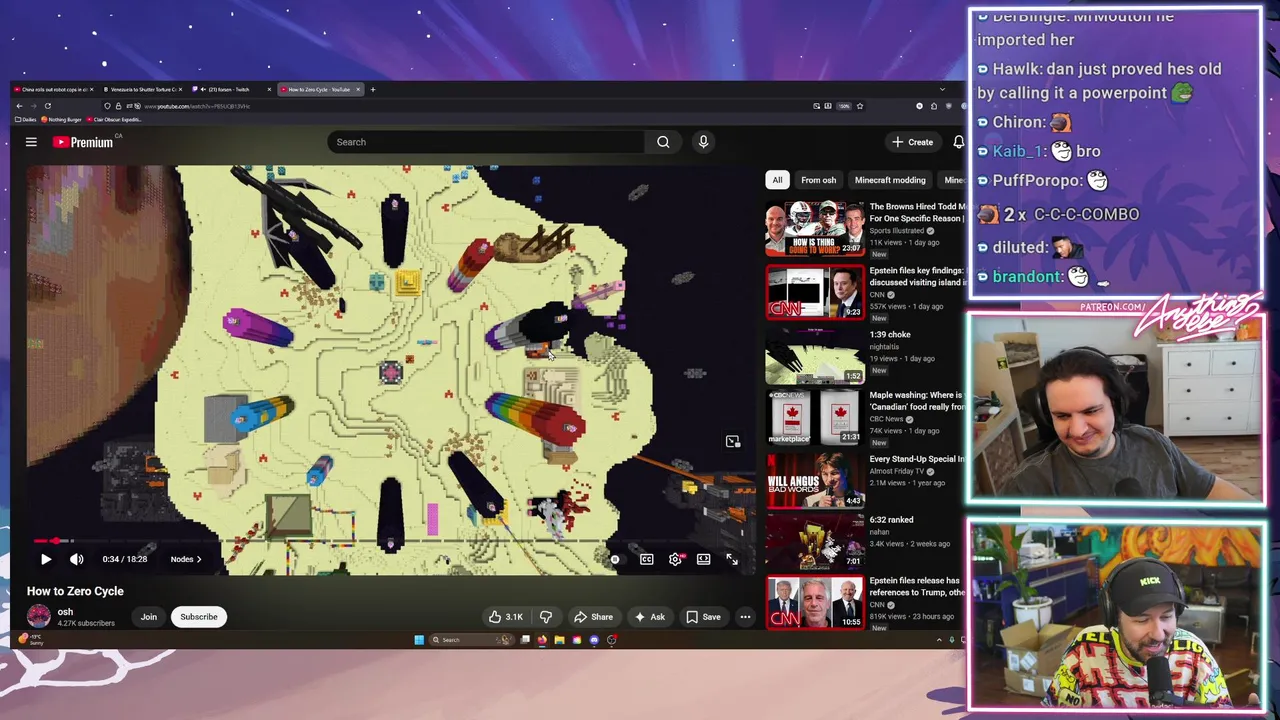Viewport: 1280px width, 720px height.
Task: Dislike the video with thumbs down
Action: [546, 617]
